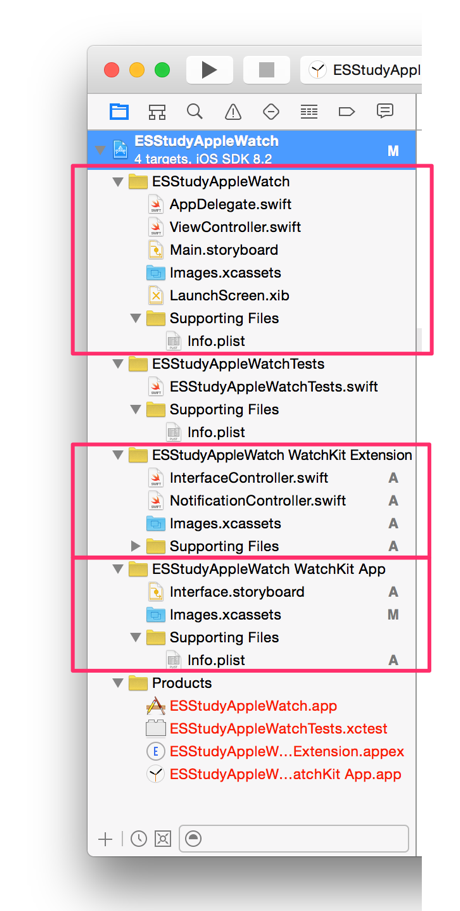Toggle the recent files clock filter
The width and height of the screenshot is (460, 911).
pyautogui.click(x=138, y=839)
